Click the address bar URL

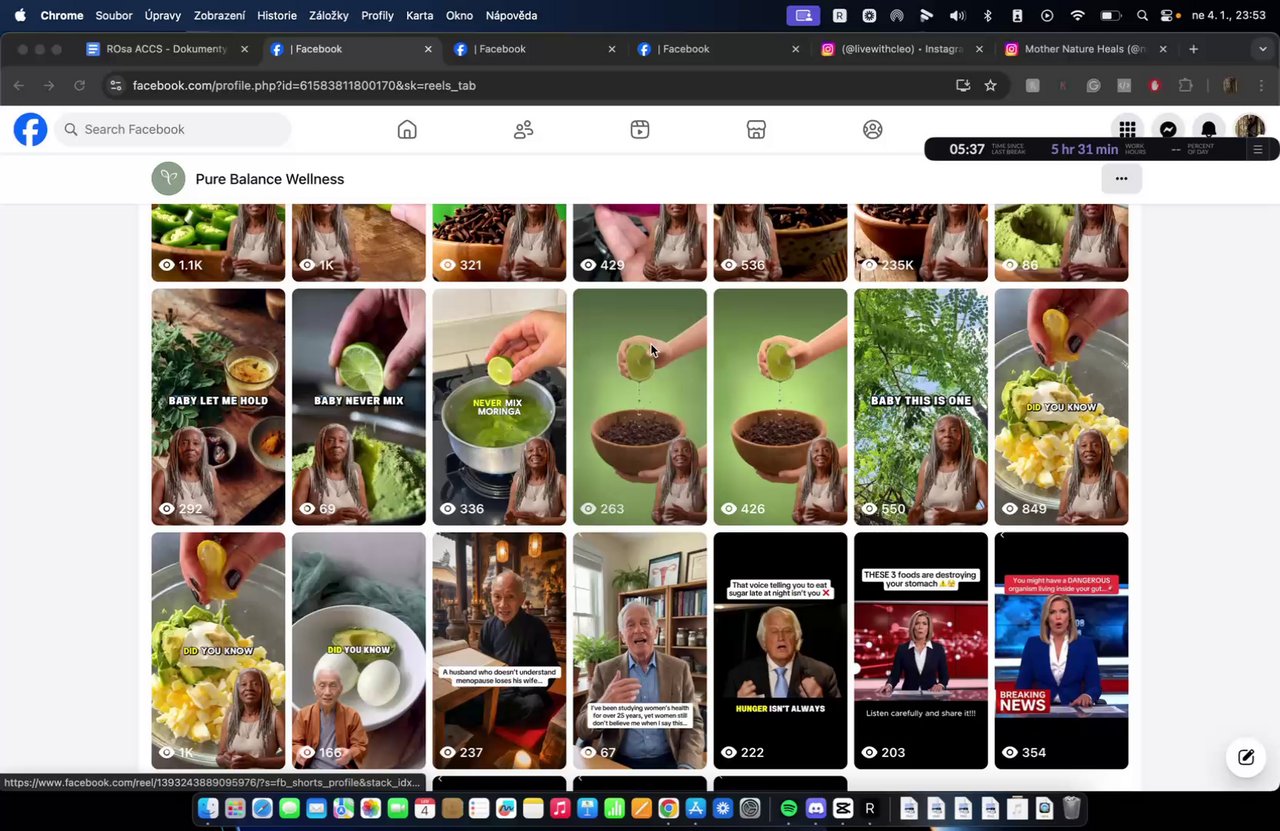click(x=304, y=85)
